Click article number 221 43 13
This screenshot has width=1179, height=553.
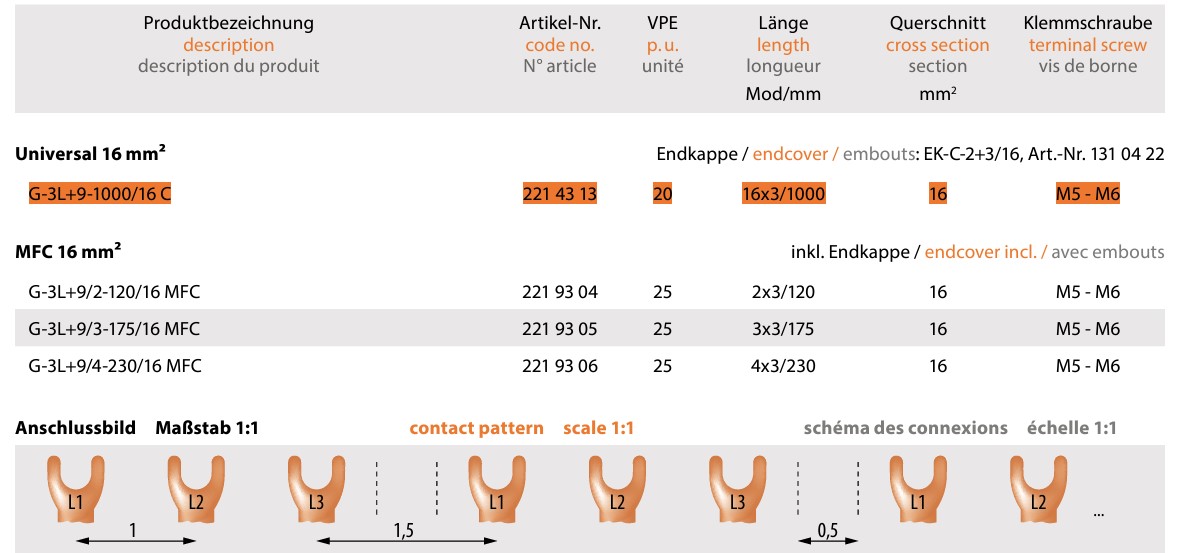point(559,194)
